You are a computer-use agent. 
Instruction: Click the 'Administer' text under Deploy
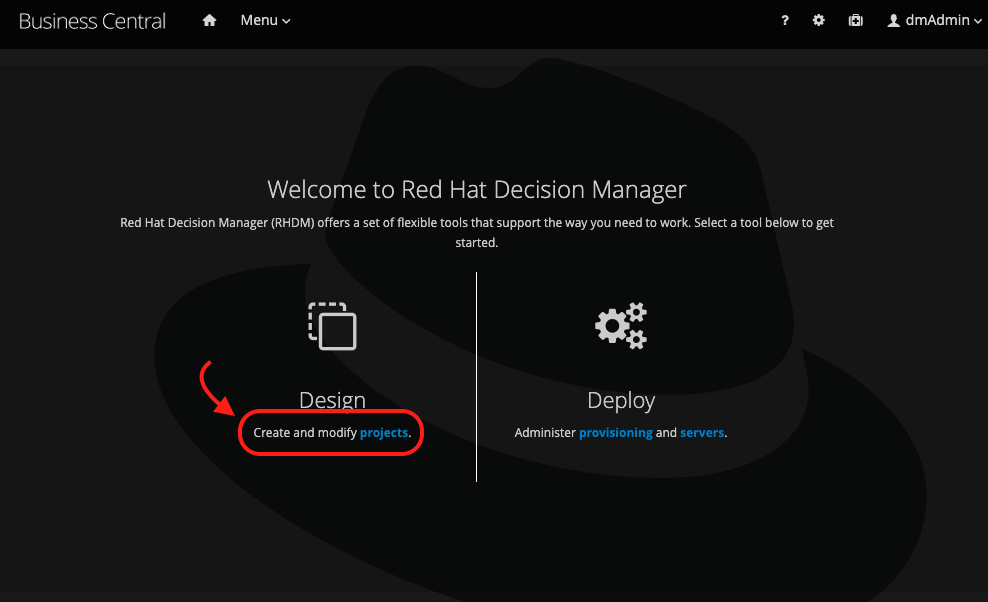click(x=545, y=433)
